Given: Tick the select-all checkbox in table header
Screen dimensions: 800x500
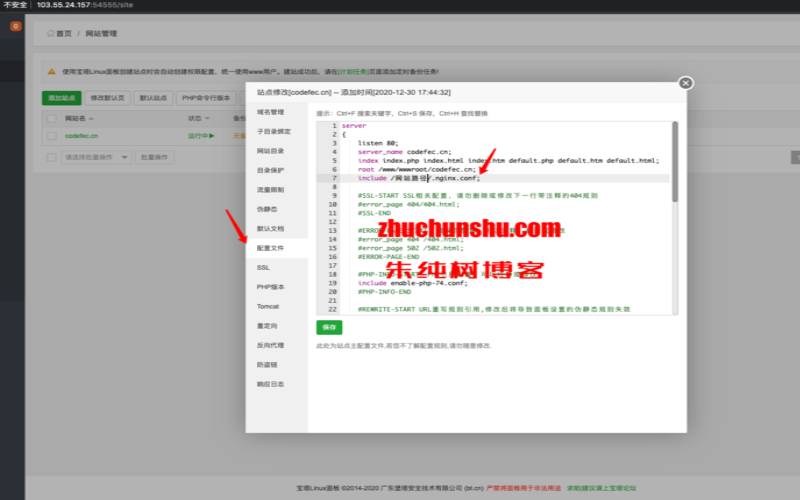Looking at the screenshot, I should point(51,117).
